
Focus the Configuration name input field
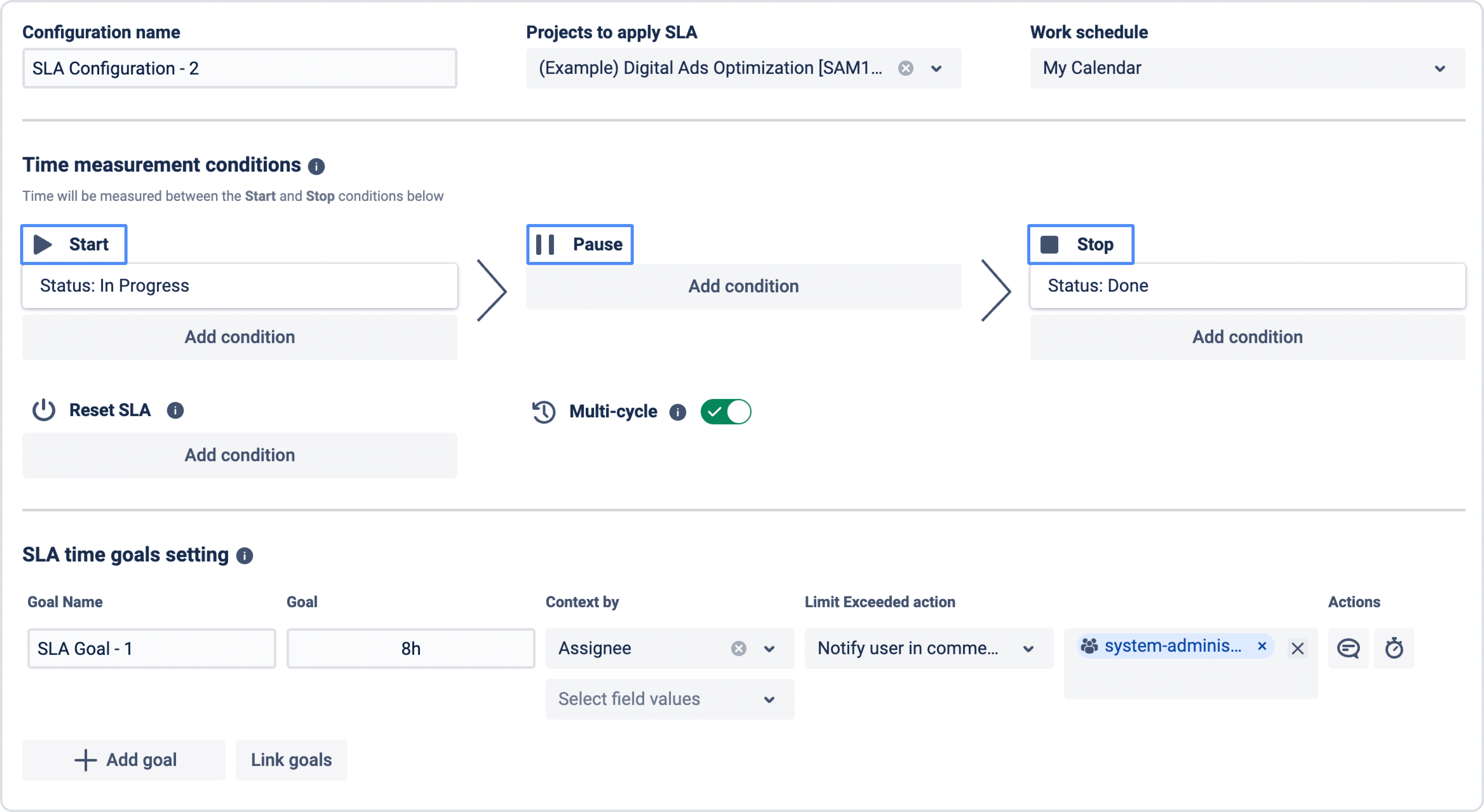click(240, 69)
